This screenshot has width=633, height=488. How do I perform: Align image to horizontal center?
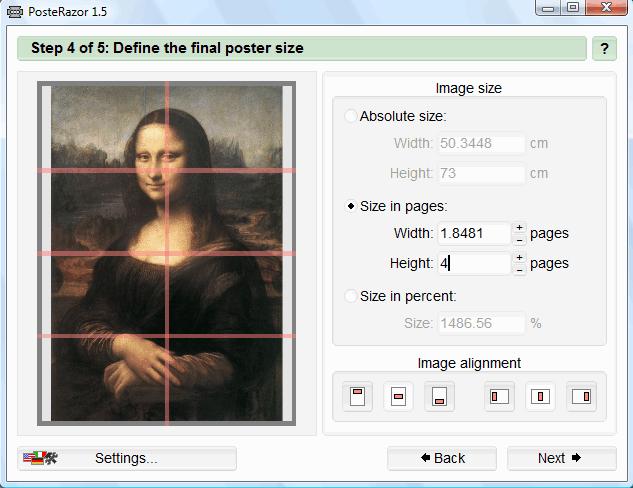coord(540,396)
